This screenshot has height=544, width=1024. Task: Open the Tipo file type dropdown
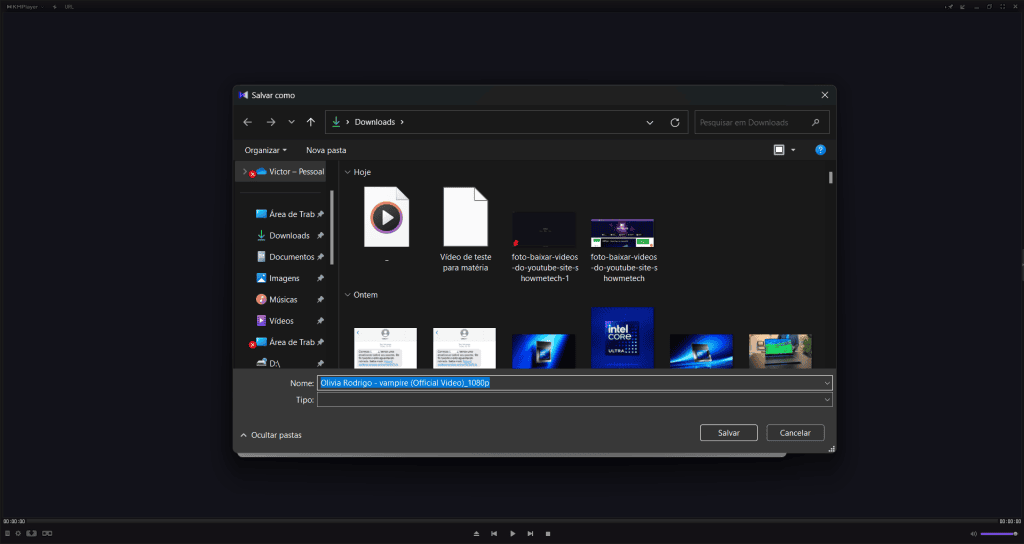[x=827, y=400]
